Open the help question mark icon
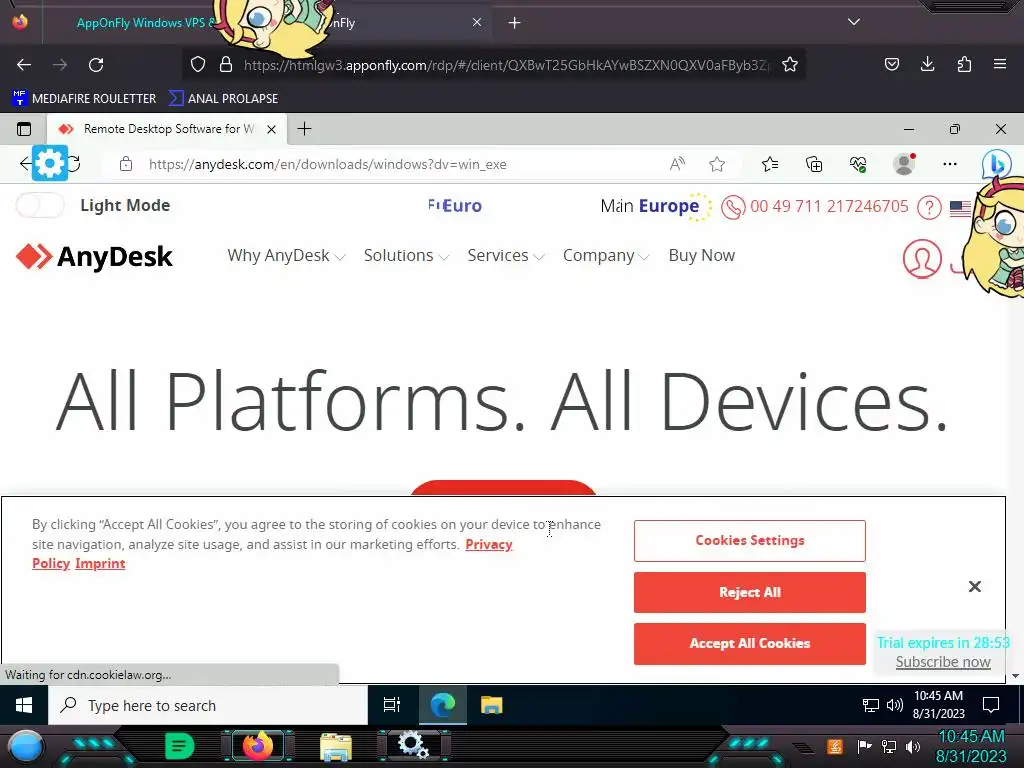This screenshot has height=768, width=1024. coord(929,208)
